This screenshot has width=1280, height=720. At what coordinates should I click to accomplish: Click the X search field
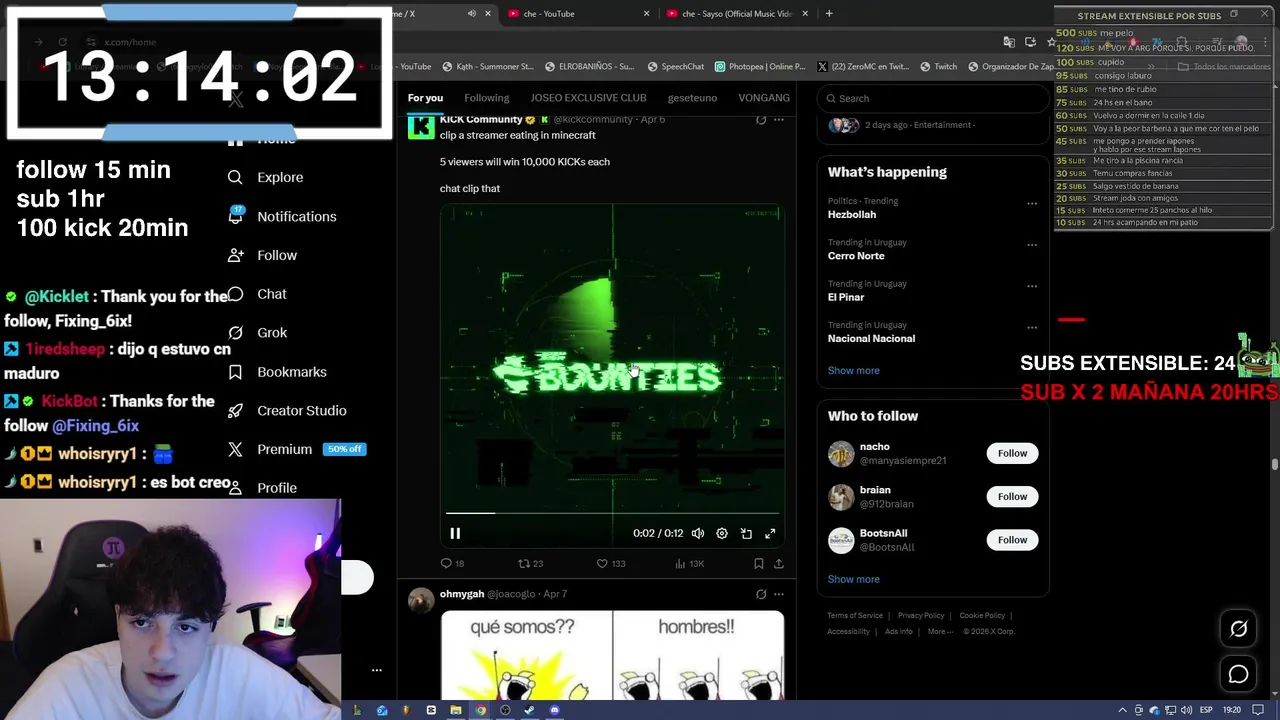coord(932,98)
